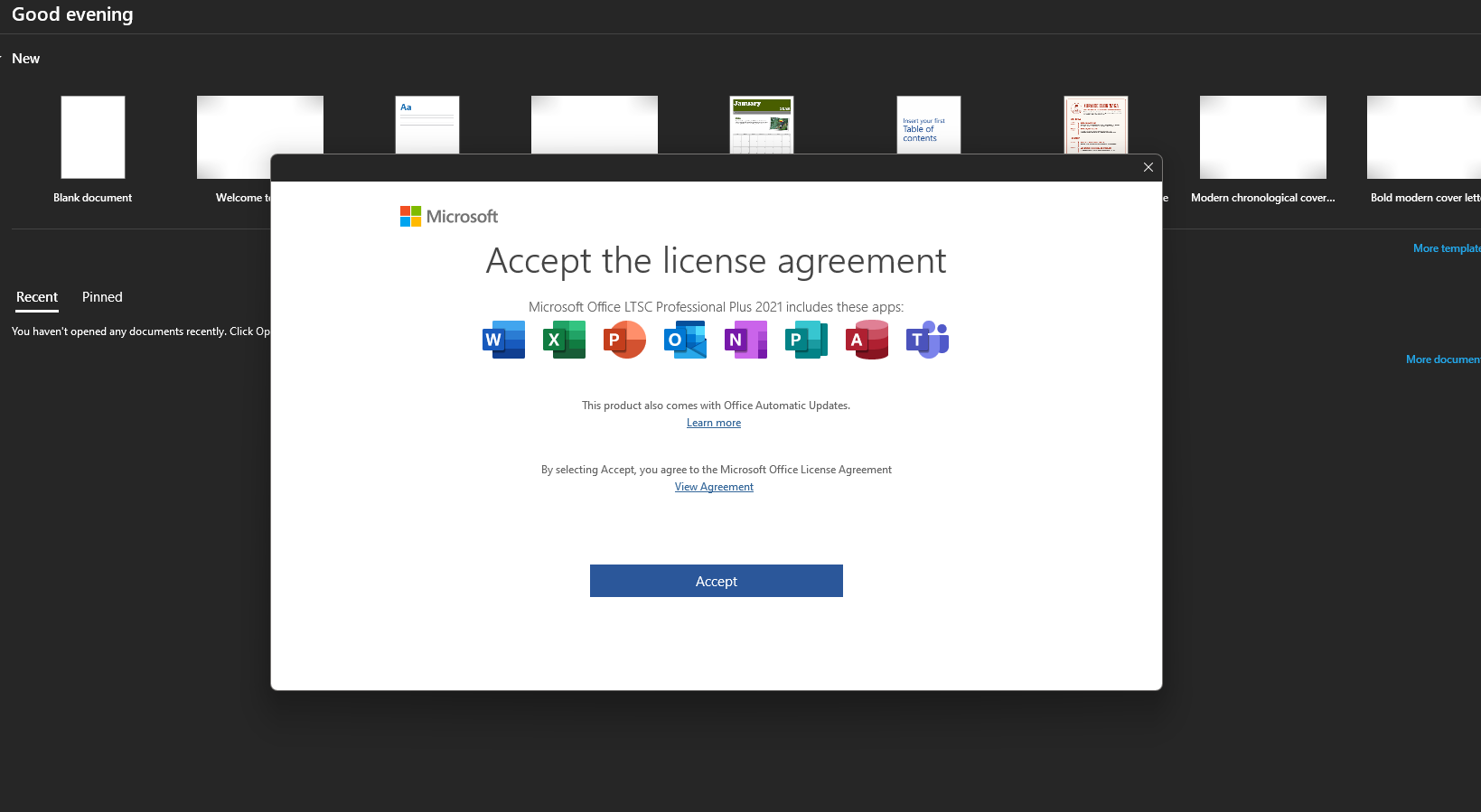Select the January calendar template thumbnail

(x=762, y=125)
